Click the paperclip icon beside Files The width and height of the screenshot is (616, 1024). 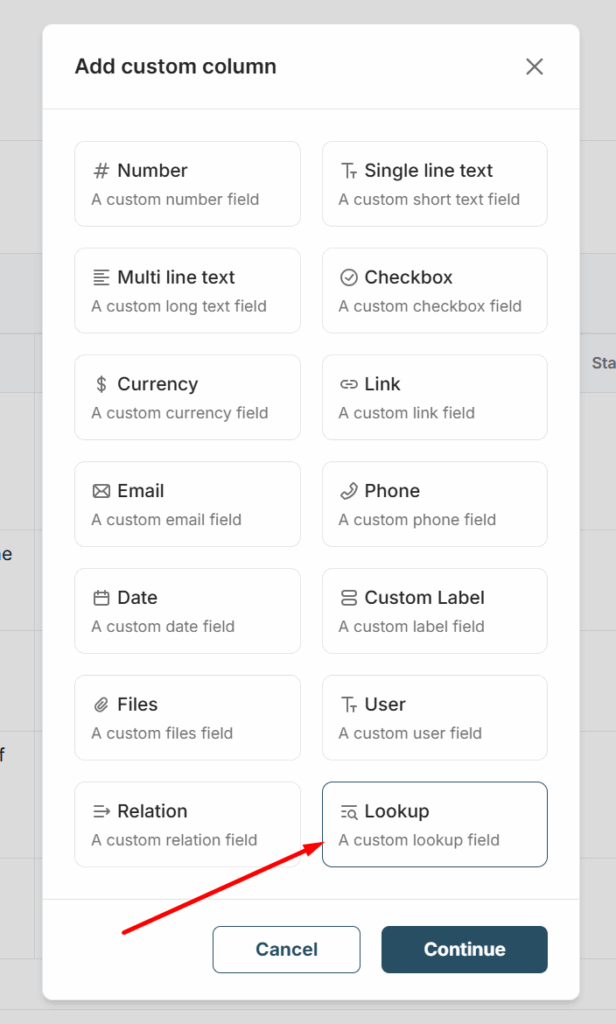point(101,705)
